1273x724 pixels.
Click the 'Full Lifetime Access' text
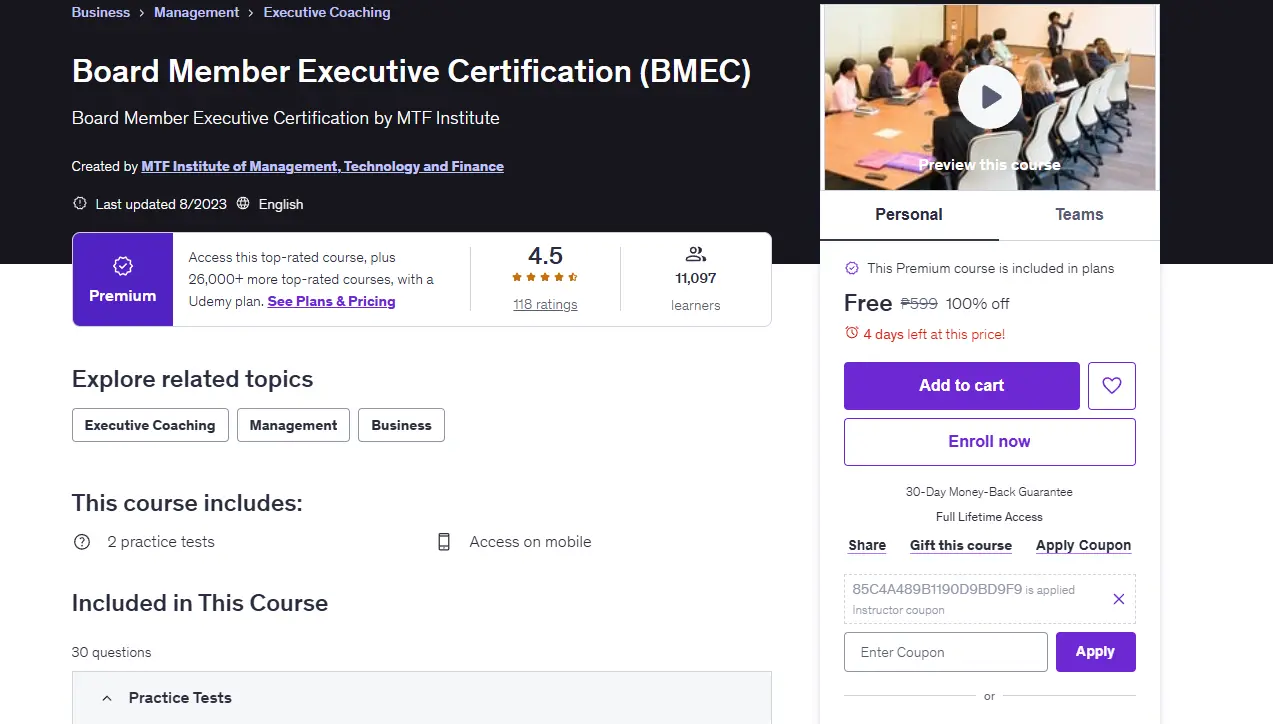(989, 517)
